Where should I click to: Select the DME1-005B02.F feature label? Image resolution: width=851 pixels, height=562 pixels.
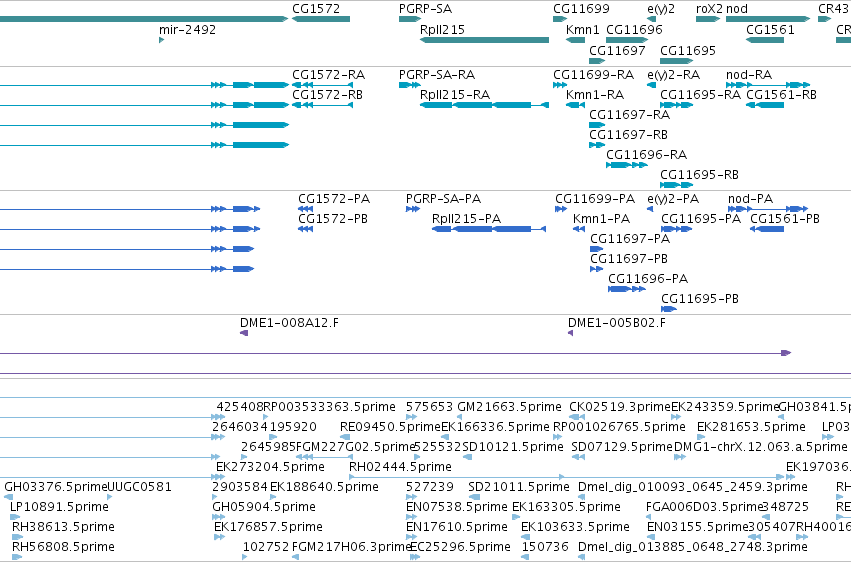617,323
